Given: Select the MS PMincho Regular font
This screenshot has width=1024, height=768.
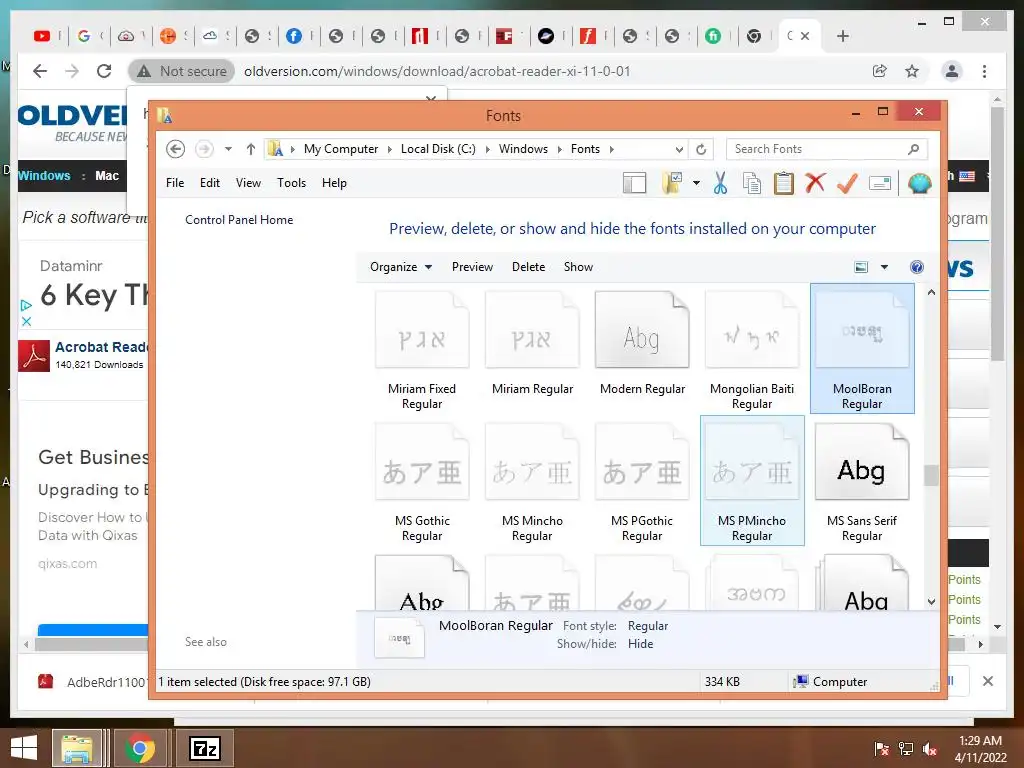Looking at the screenshot, I should [752, 481].
